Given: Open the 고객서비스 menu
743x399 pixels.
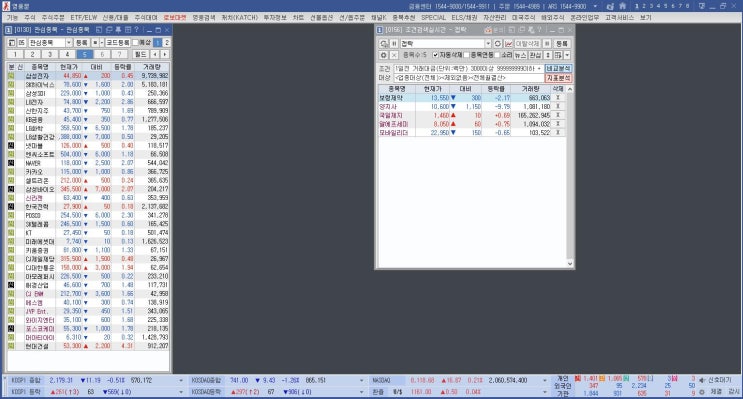Looking at the screenshot, I should click(619, 18).
